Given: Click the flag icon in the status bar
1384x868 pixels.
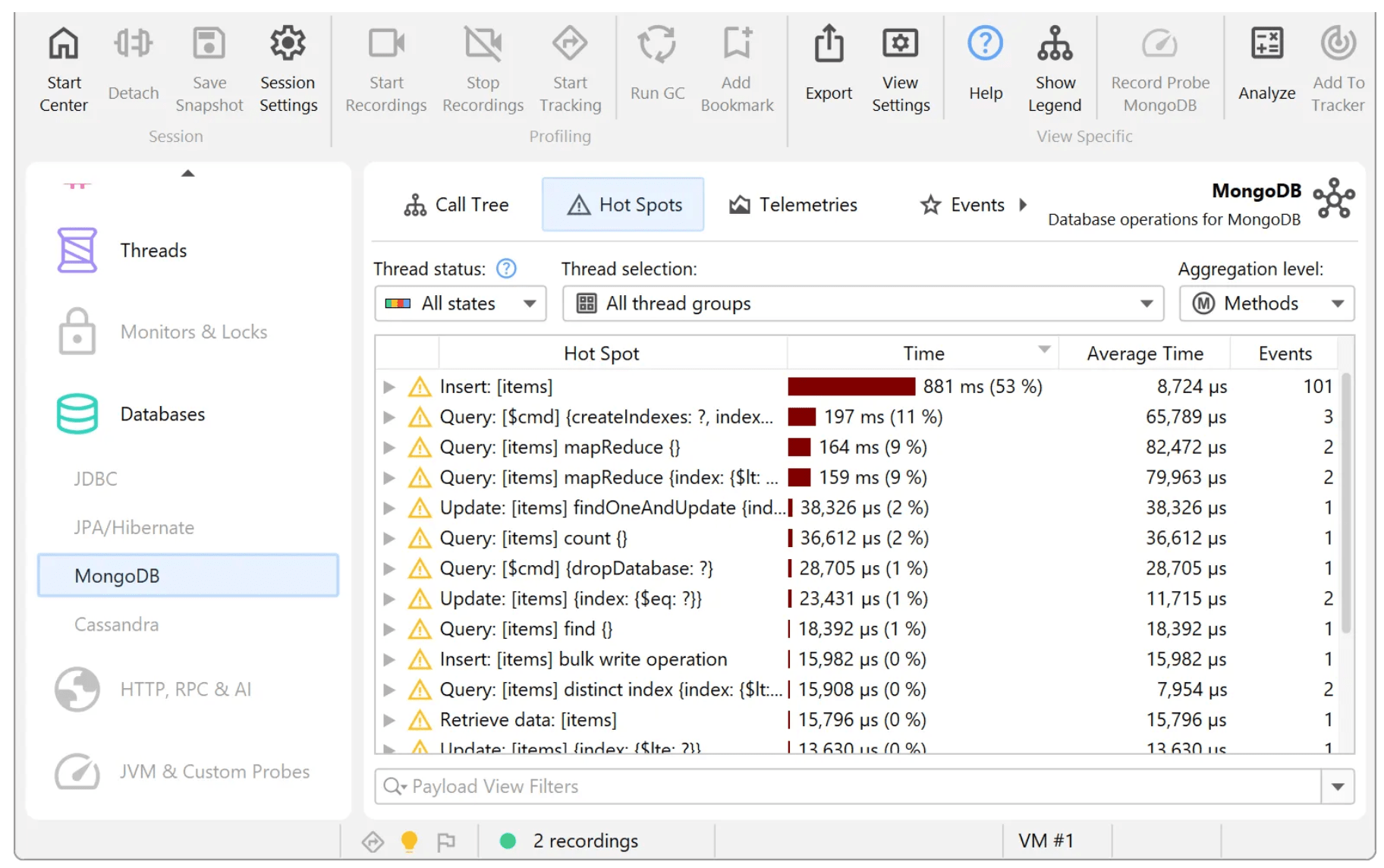Looking at the screenshot, I should coord(446,841).
